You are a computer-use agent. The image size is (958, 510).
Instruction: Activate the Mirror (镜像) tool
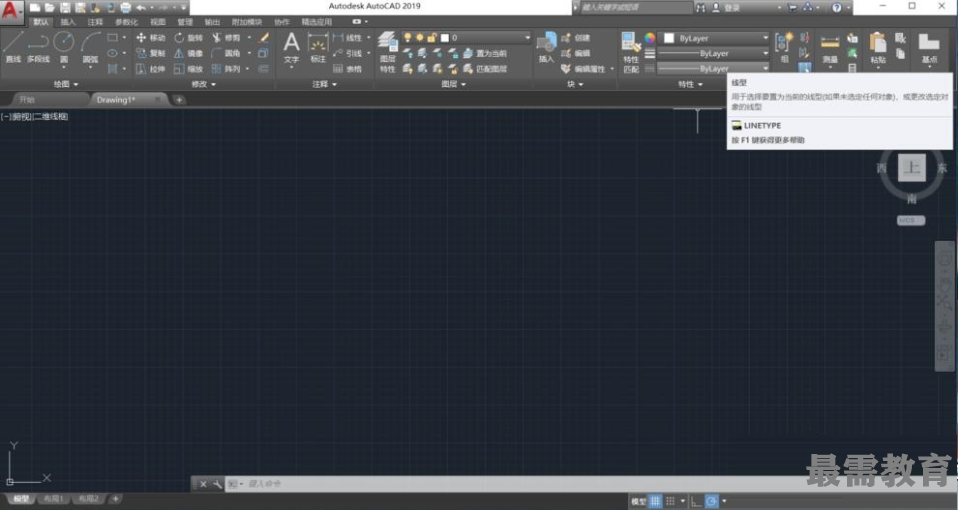coord(188,53)
